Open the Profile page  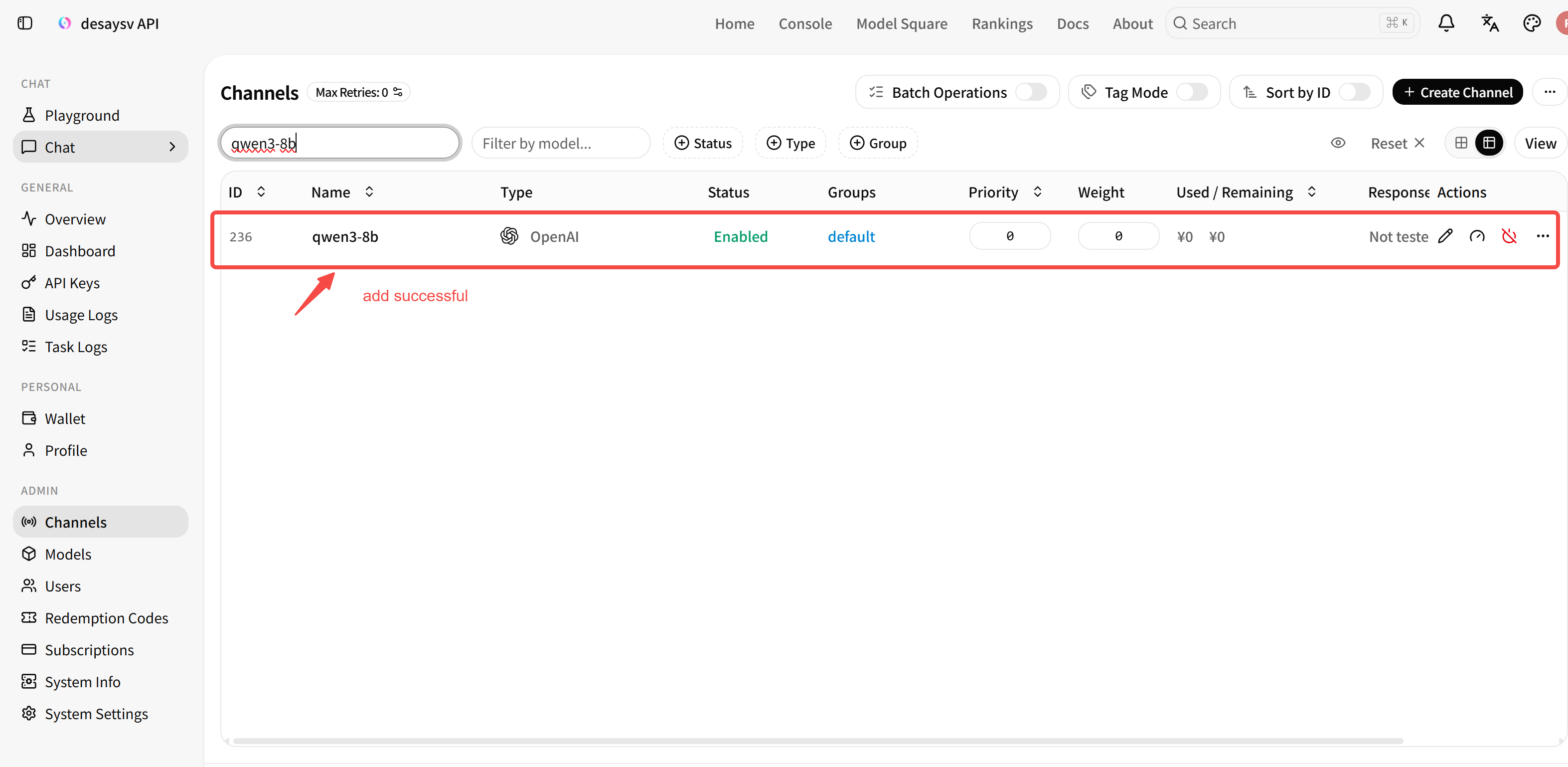click(x=101, y=450)
